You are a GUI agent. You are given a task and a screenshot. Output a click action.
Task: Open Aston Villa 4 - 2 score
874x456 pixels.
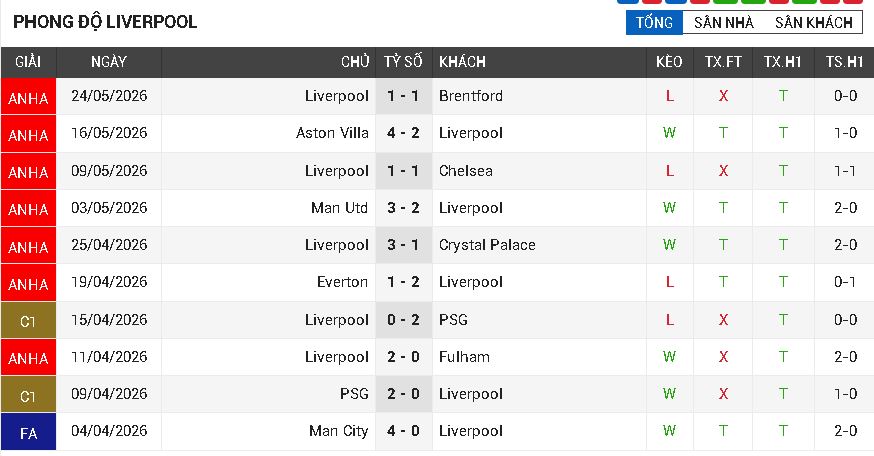[404, 133]
